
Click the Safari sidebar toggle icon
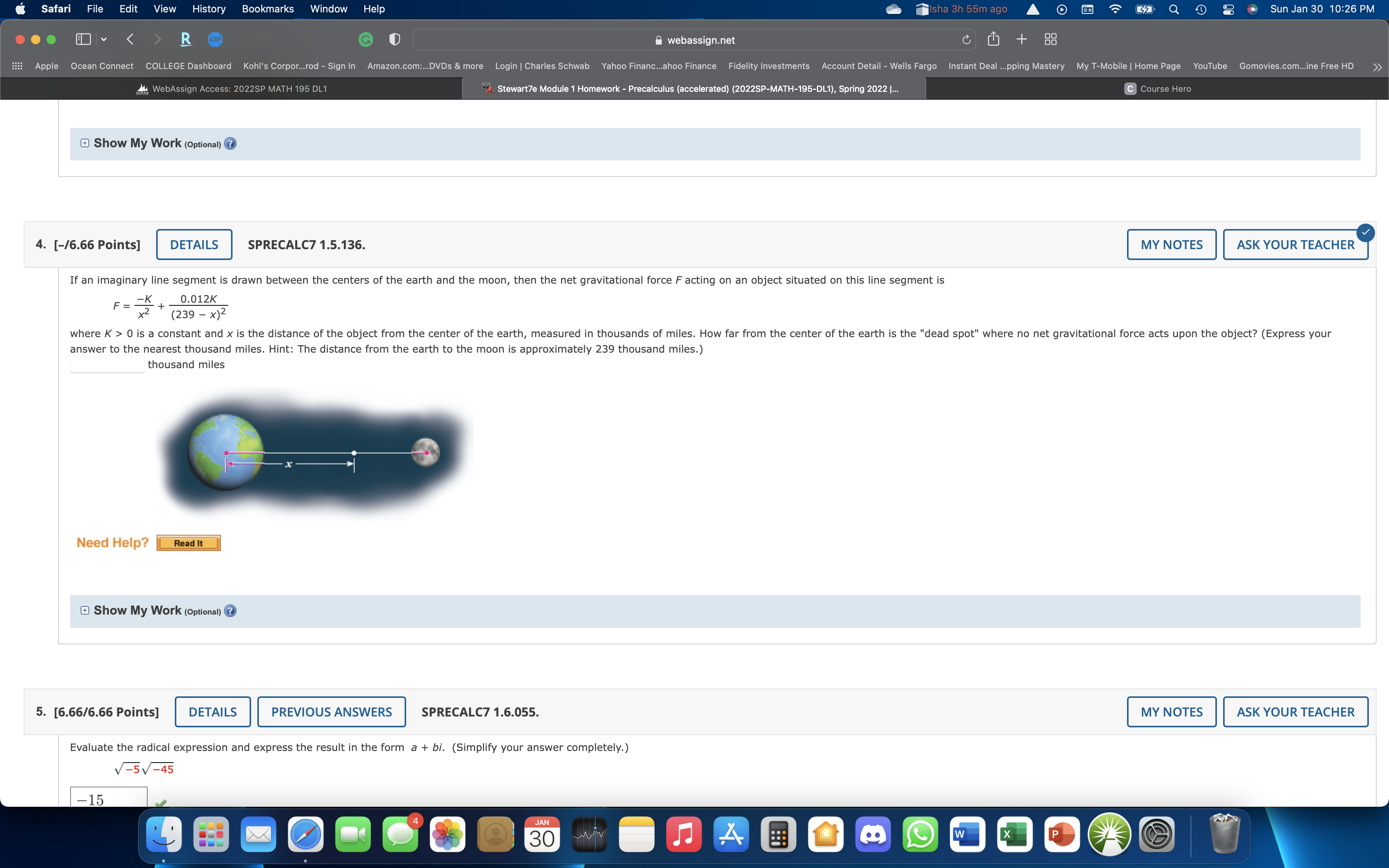(x=83, y=40)
